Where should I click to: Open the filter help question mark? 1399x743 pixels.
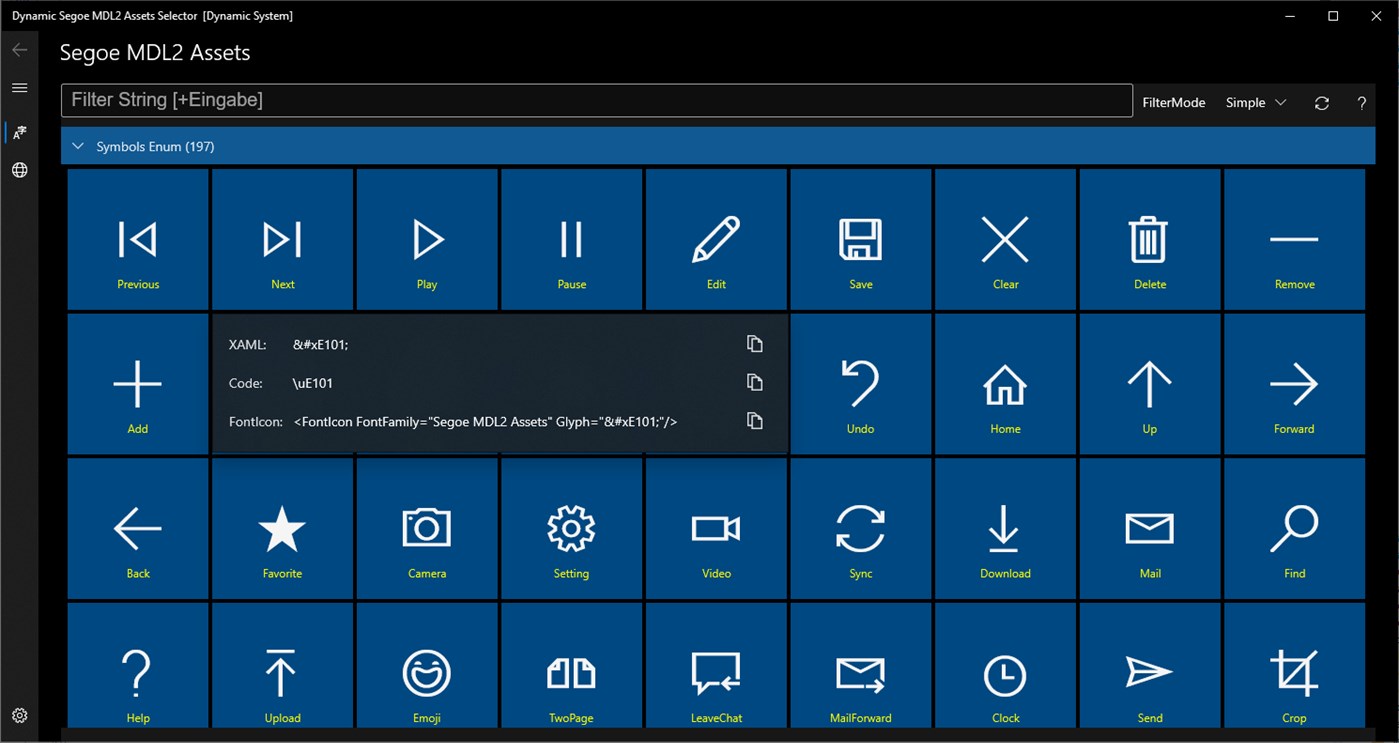1361,103
